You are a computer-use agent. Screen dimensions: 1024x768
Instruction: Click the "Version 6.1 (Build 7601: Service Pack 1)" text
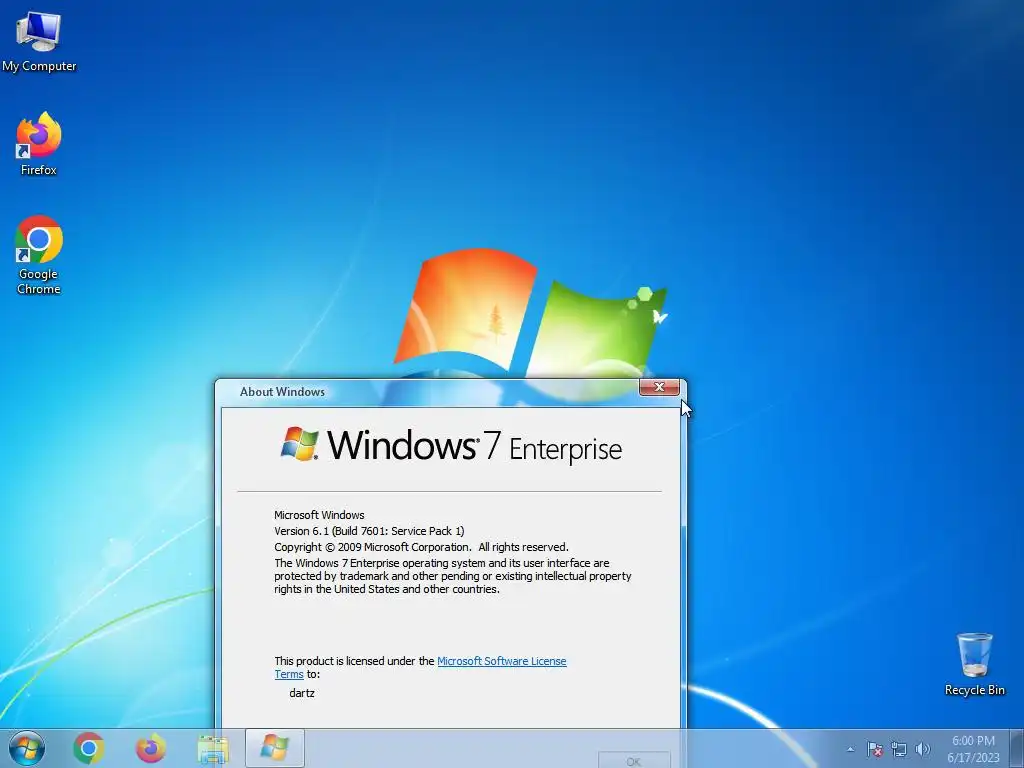point(370,531)
